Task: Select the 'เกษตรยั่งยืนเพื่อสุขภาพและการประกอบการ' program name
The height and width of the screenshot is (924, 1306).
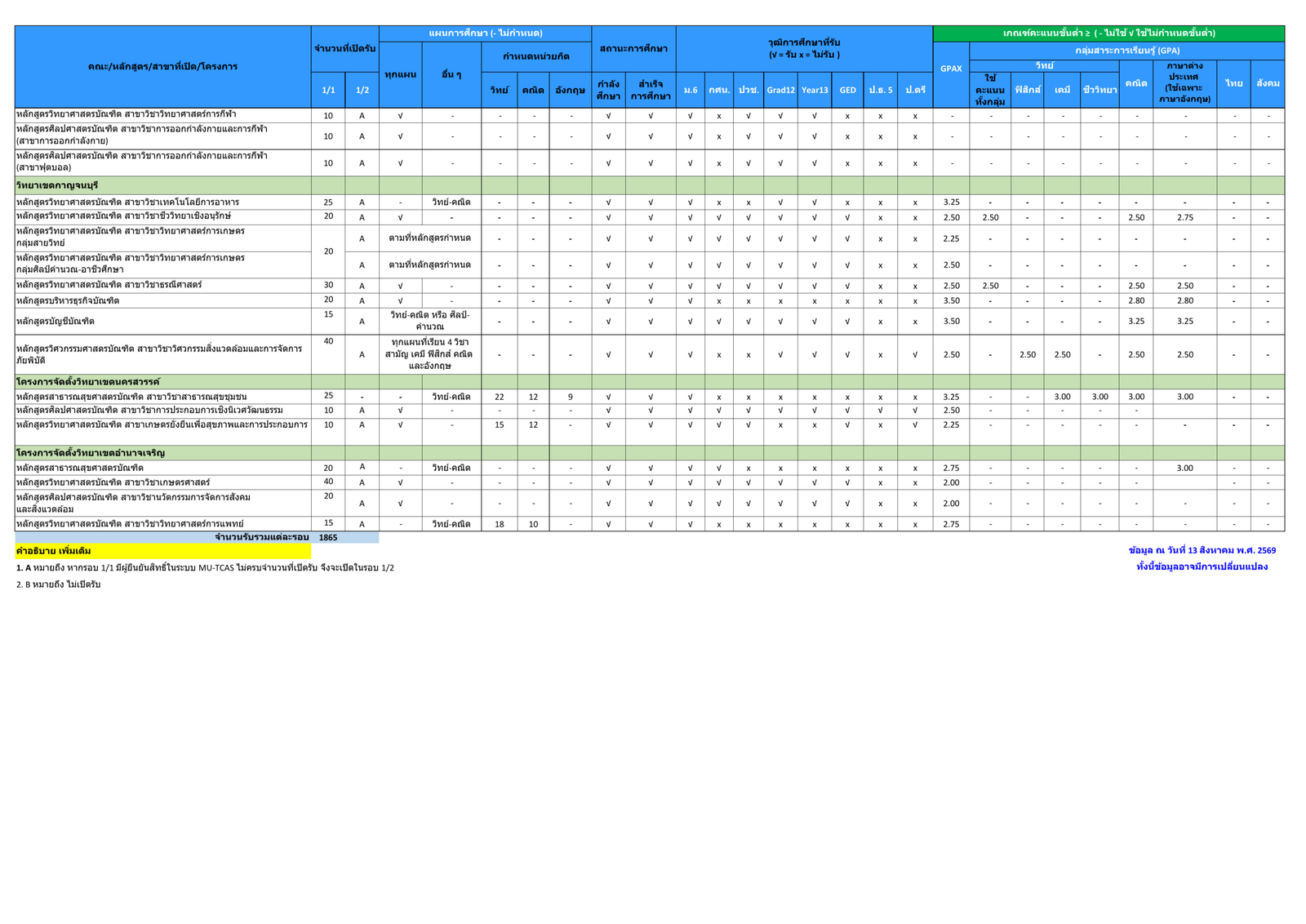Action: click(x=162, y=424)
